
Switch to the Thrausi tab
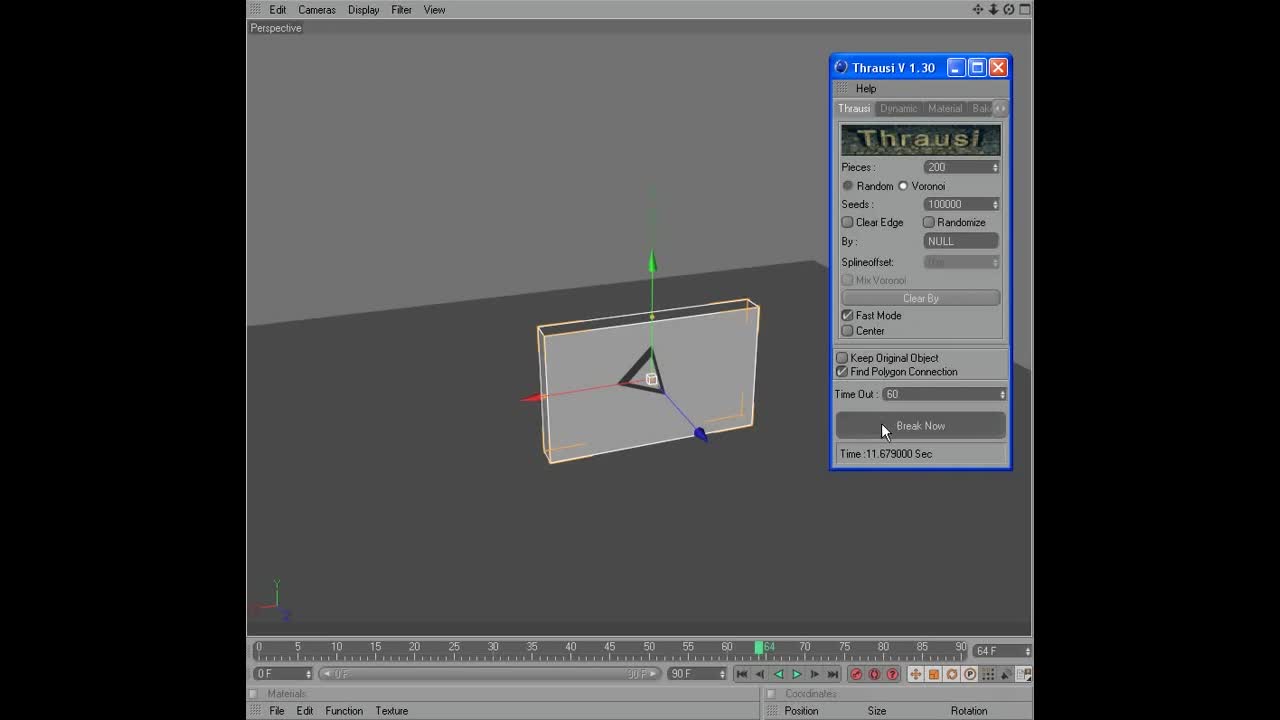click(x=854, y=108)
